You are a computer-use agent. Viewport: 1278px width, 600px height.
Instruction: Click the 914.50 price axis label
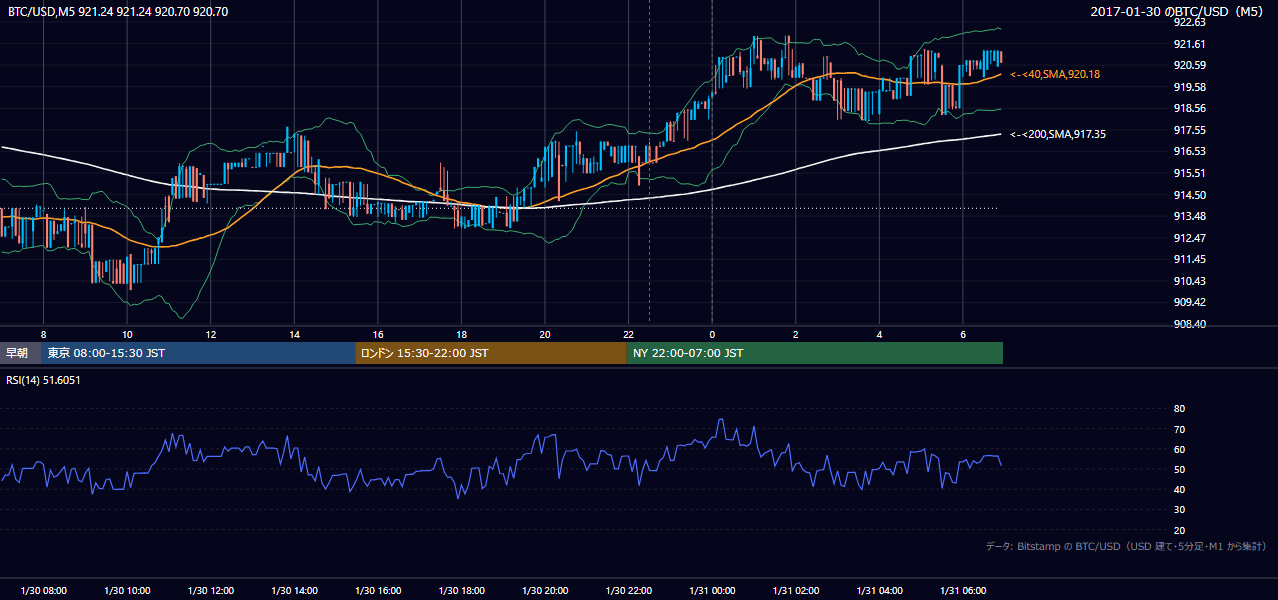click(1191, 195)
